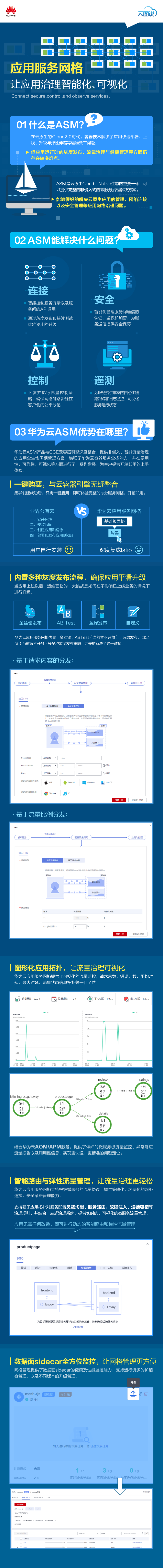
Task: Click the 03华为云ASM优势在哪里? heading
Action: (71, 431)
